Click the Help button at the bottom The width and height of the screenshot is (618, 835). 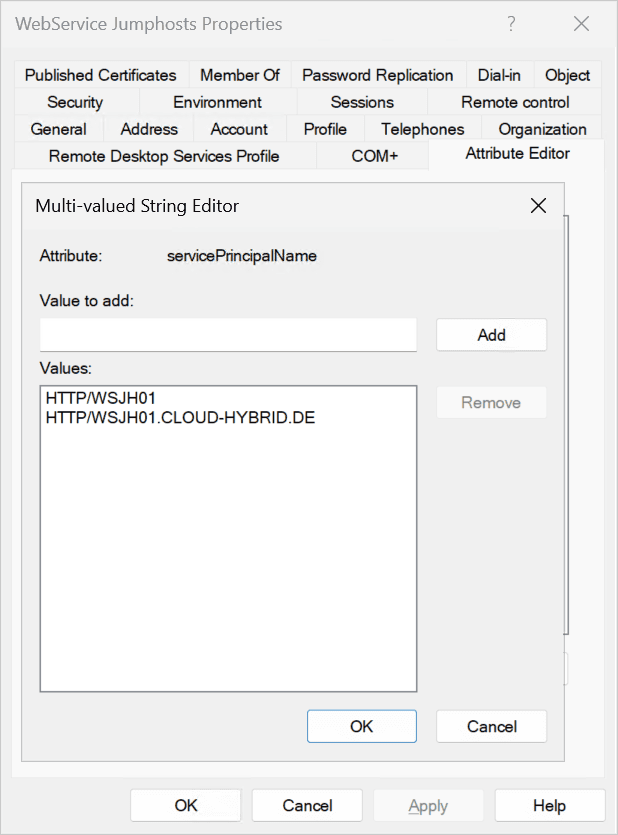[549, 805]
